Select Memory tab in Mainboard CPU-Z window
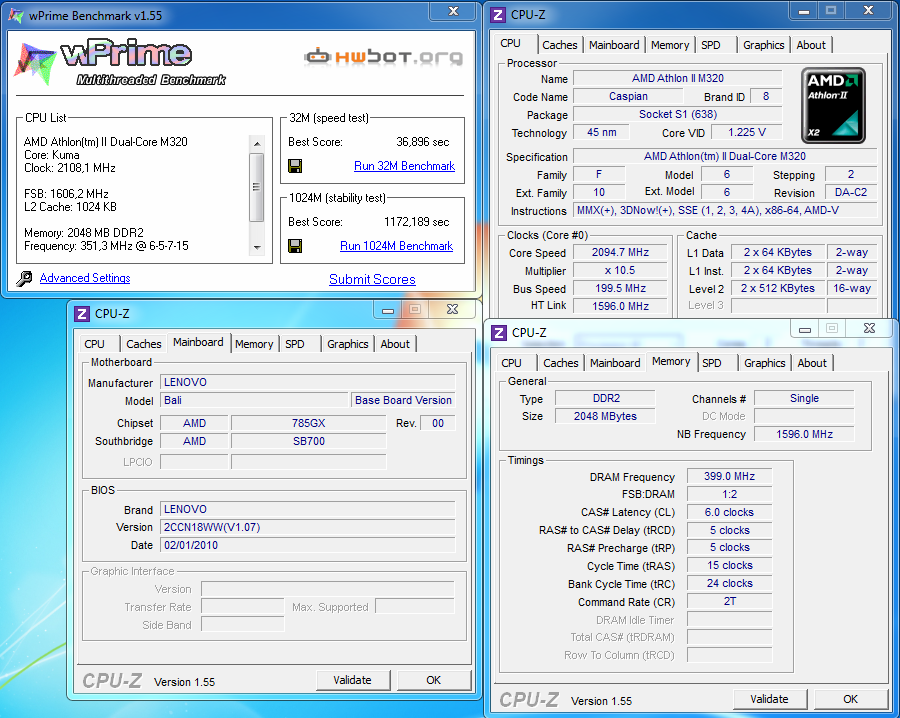This screenshot has width=900, height=718. 254,344
